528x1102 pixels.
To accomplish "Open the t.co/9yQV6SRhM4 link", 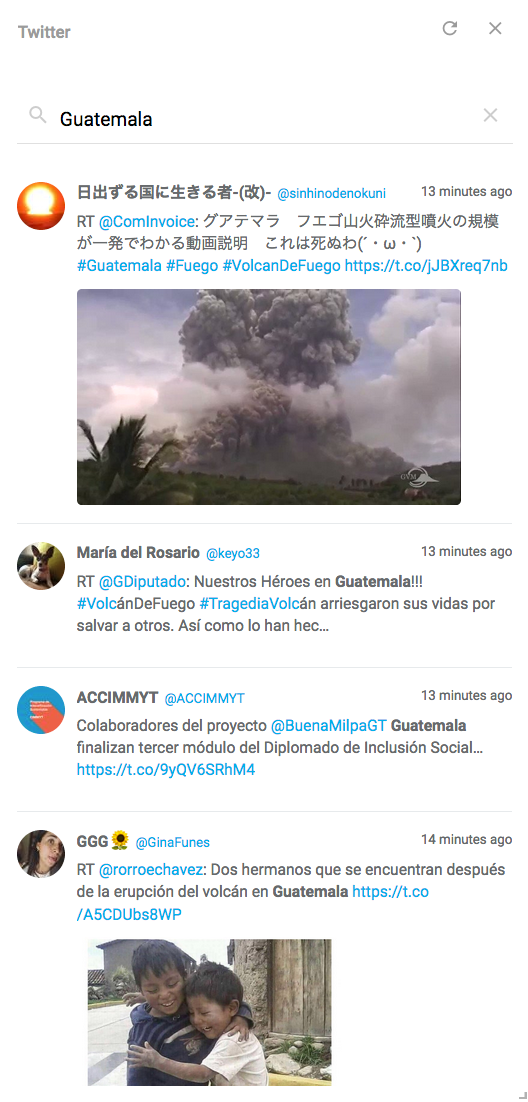I will 166,770.
